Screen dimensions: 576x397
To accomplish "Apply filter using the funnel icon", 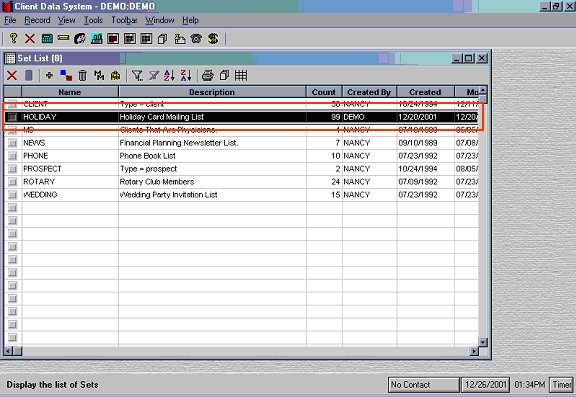I will click(137, 75).
